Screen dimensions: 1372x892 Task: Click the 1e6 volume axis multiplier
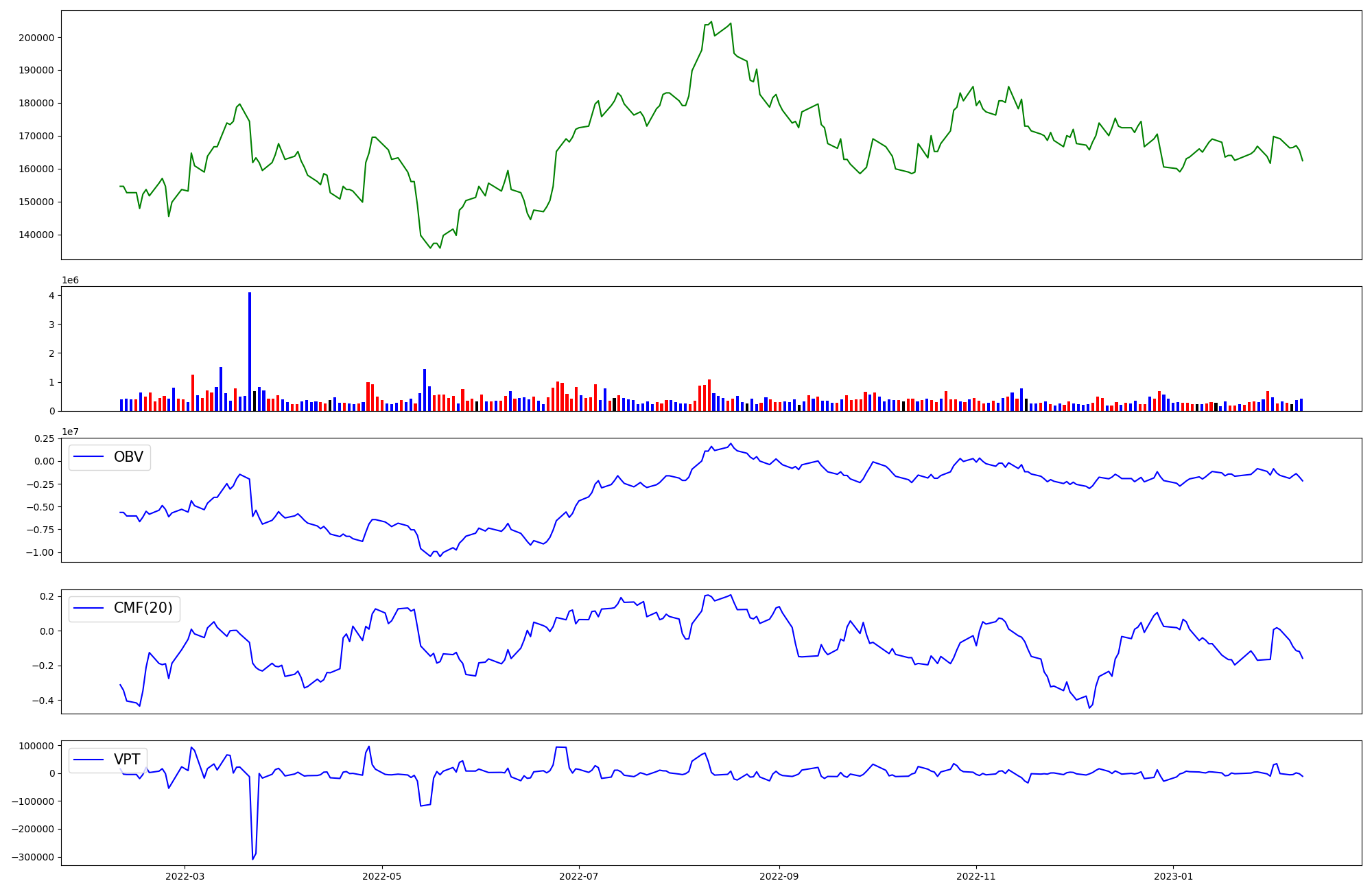[x=70, y=280]
